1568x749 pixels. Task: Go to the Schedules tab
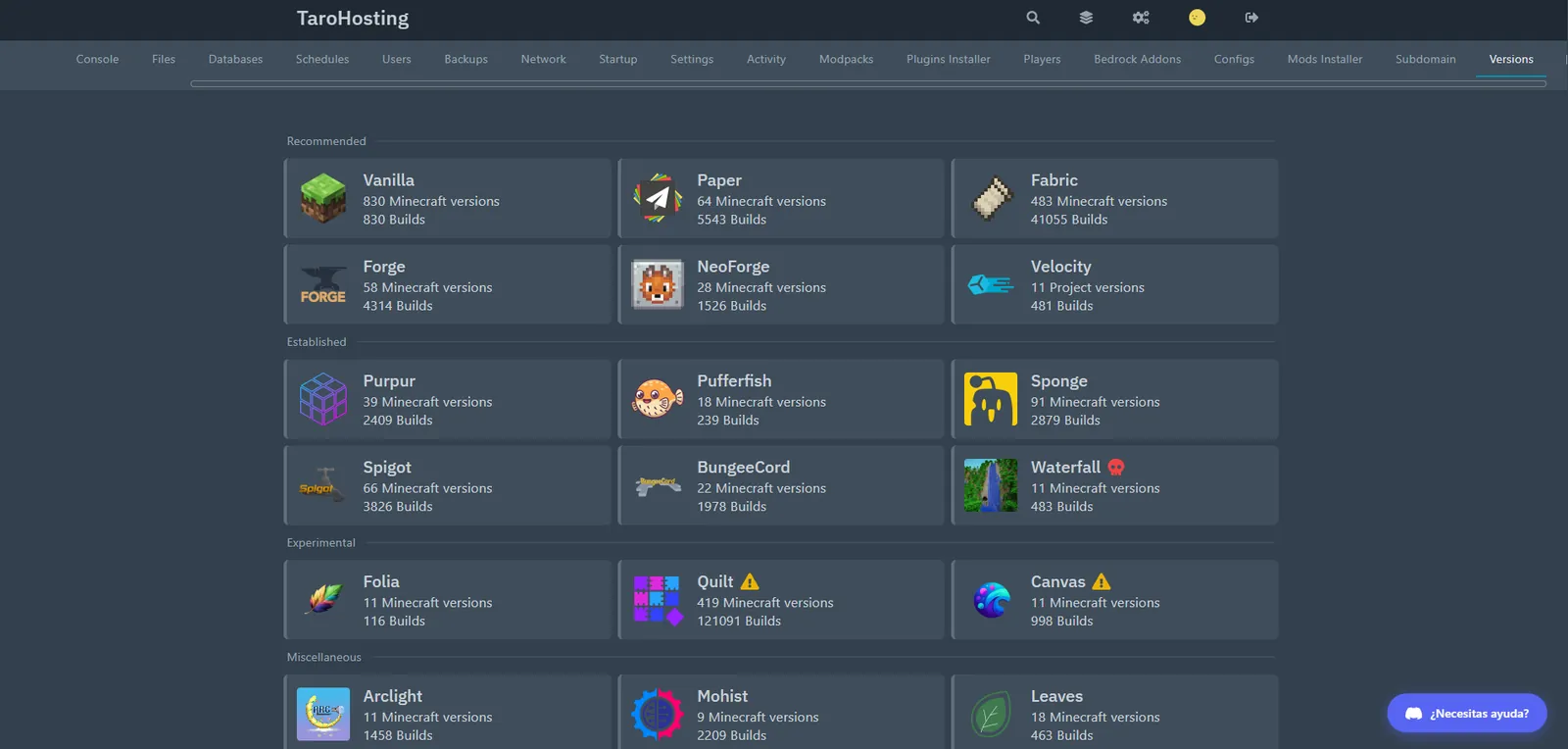point(322,59)
